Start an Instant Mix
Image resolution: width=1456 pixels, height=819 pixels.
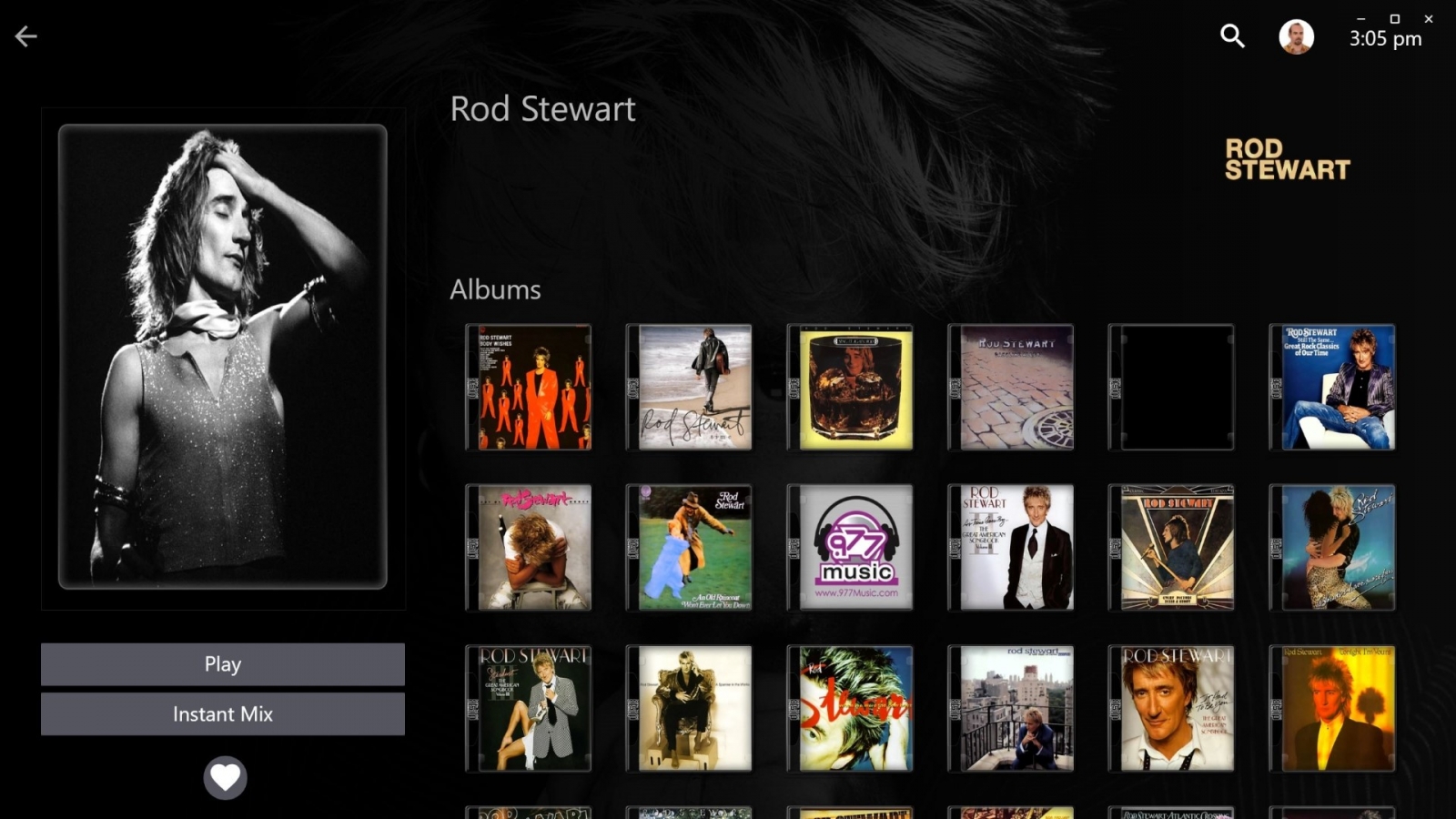[x=222, y=713]
